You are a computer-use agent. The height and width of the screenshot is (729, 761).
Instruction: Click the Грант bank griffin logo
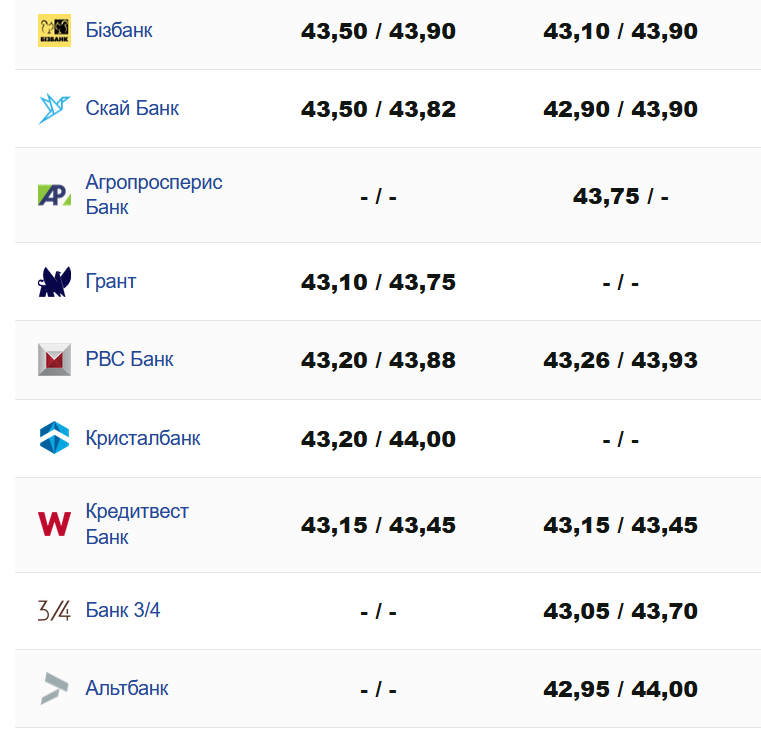tap(54, 282)
